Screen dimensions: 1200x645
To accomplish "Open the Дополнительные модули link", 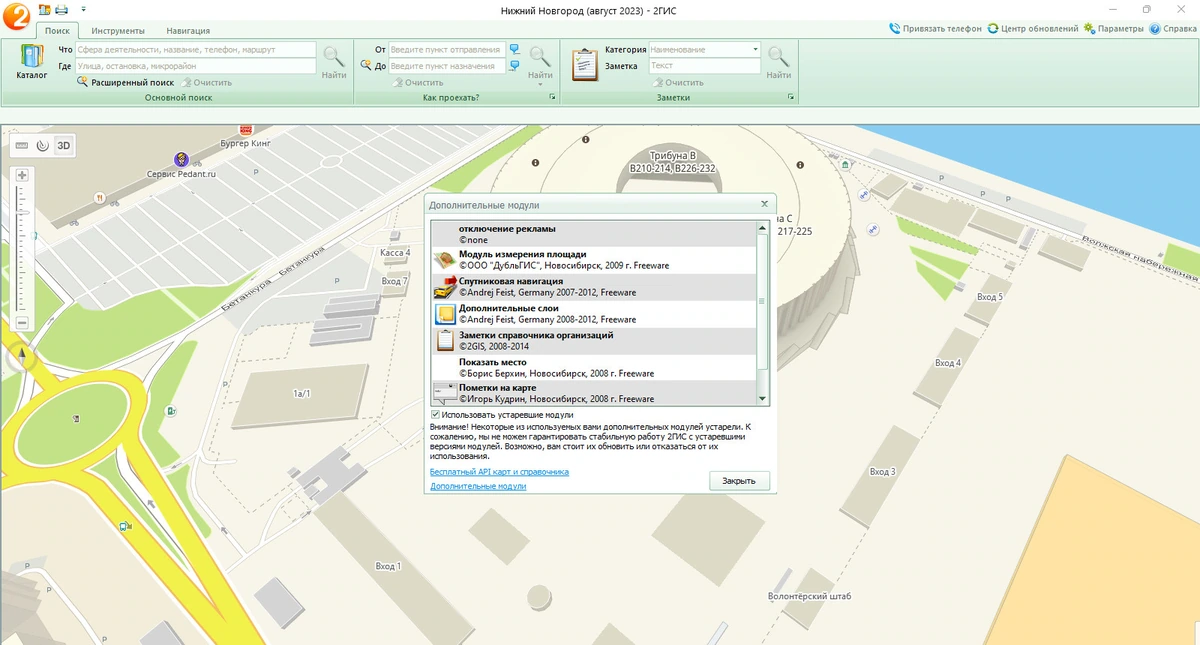I will pyautogui.click(x=478, y=486).
